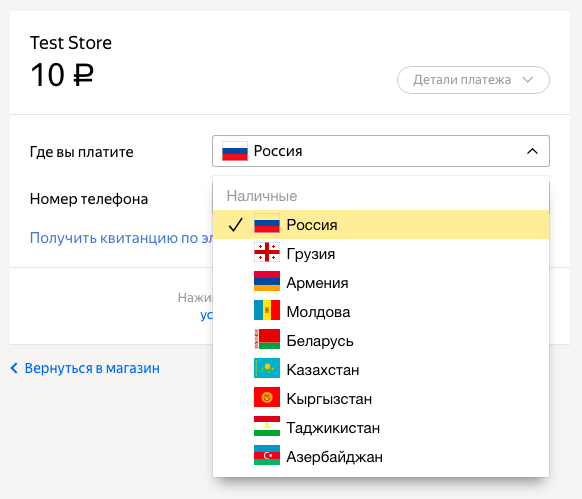Select Грузия from the country list
This screenshot has height=499, width=582.
click(x=381, y=254)
